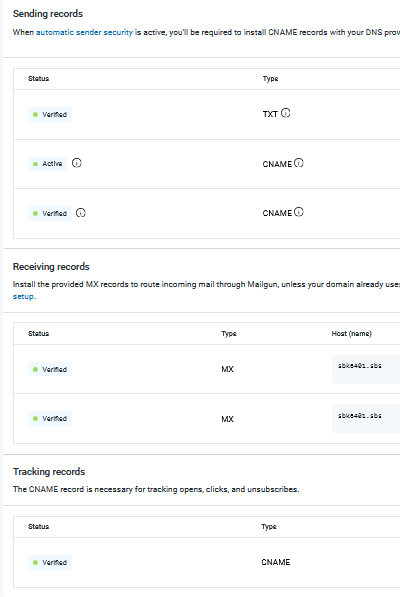The width and height of the screenshot is (400, 597).
Task: Select second MX record host name field
Action: 366,418
